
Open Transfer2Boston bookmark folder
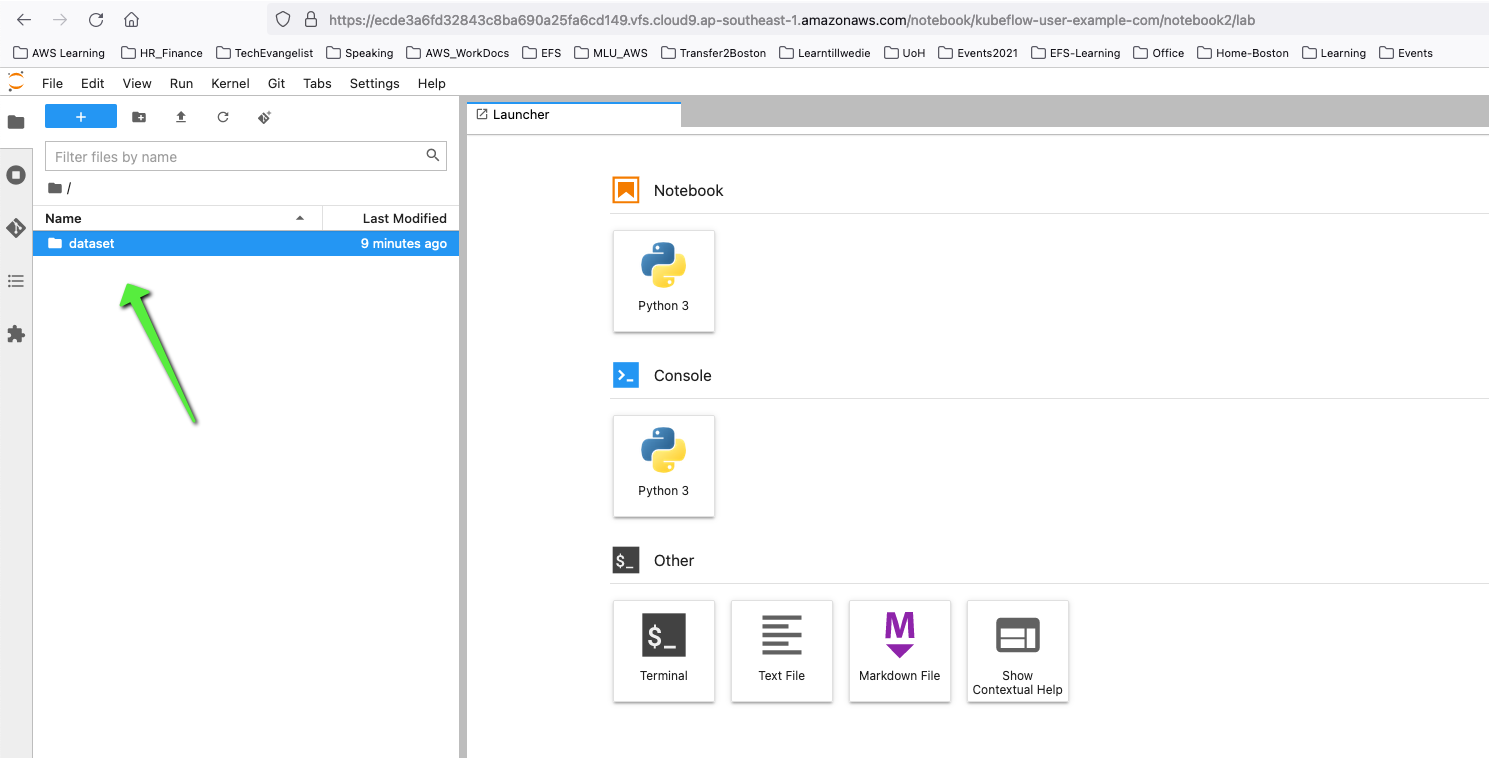point(714,53)
